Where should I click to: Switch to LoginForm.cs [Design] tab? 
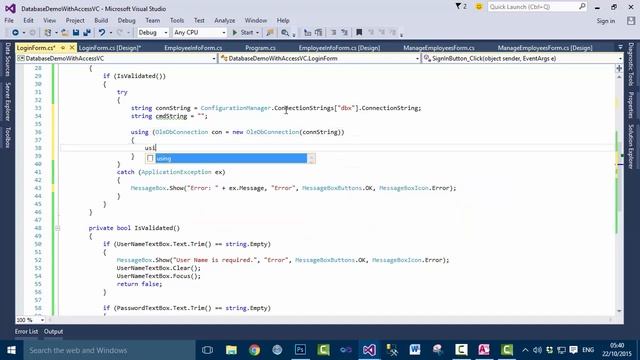110,48
